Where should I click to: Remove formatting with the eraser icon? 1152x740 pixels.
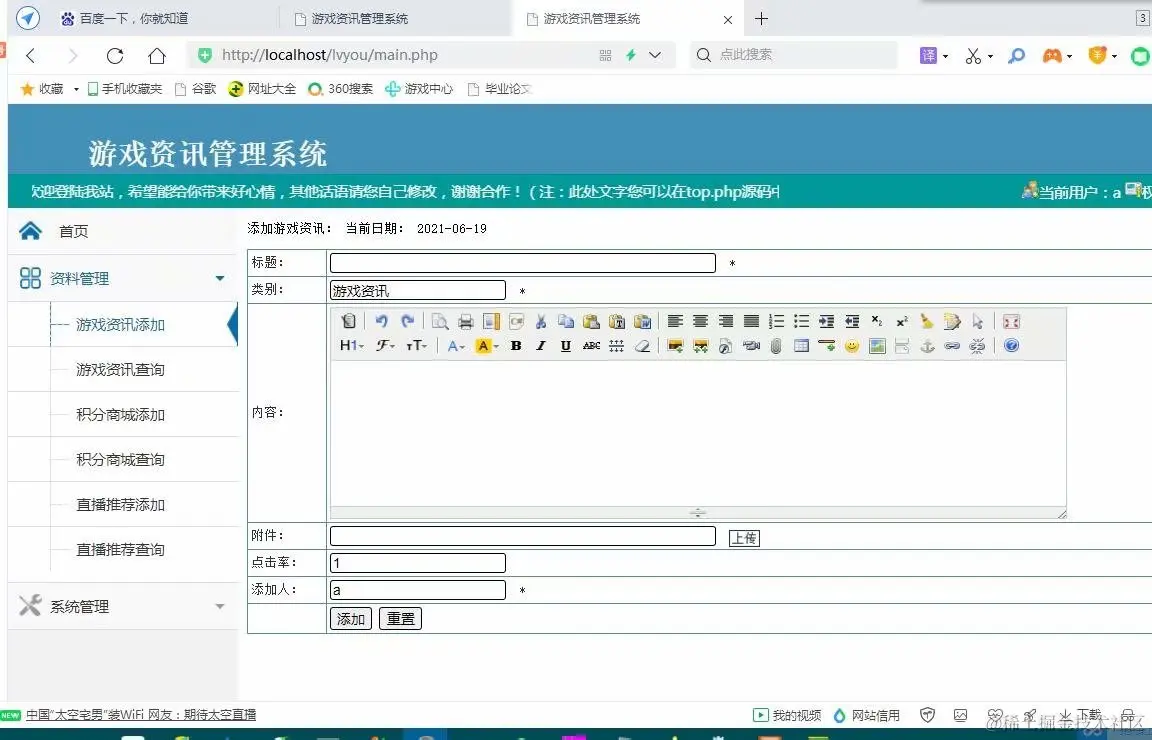pyautogui.click(x=642, y=345)
